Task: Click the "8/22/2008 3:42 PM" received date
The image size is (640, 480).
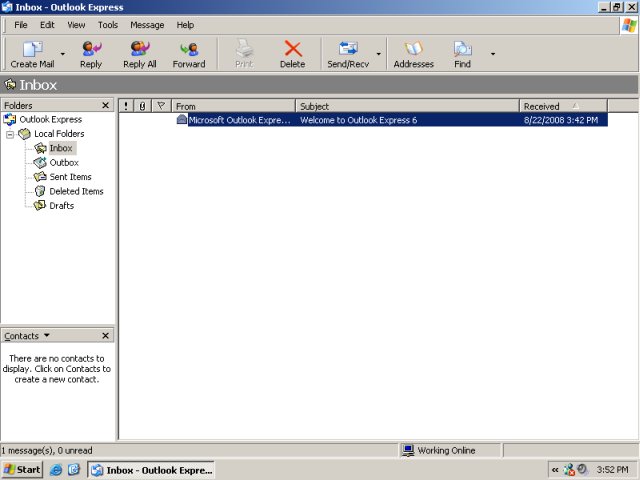Action: click(x=561, y=120)
